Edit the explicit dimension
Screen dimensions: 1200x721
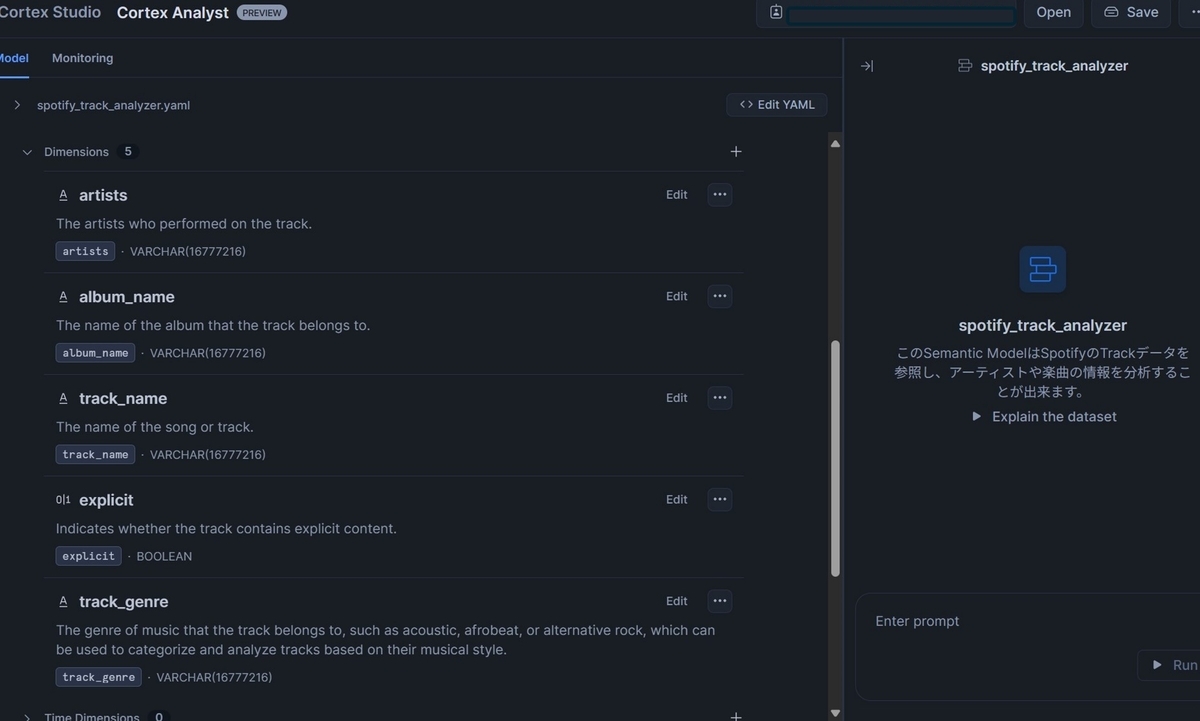tap(677, 499)
